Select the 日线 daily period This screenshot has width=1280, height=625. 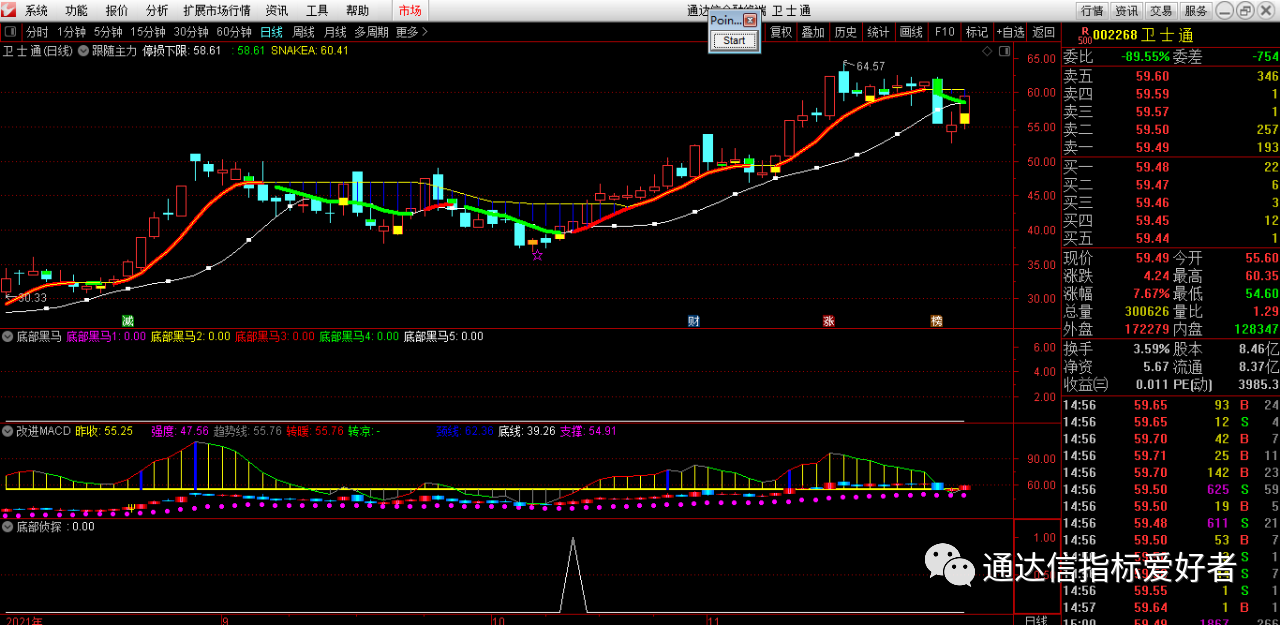(272, 32)
